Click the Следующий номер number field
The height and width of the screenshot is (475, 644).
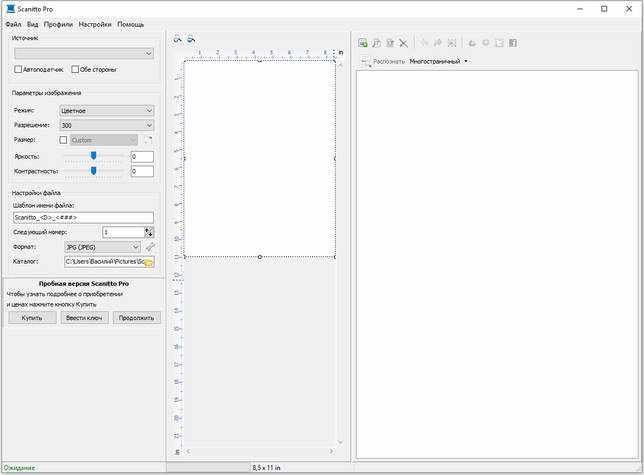pyautogui.click(x=123, y=232)
